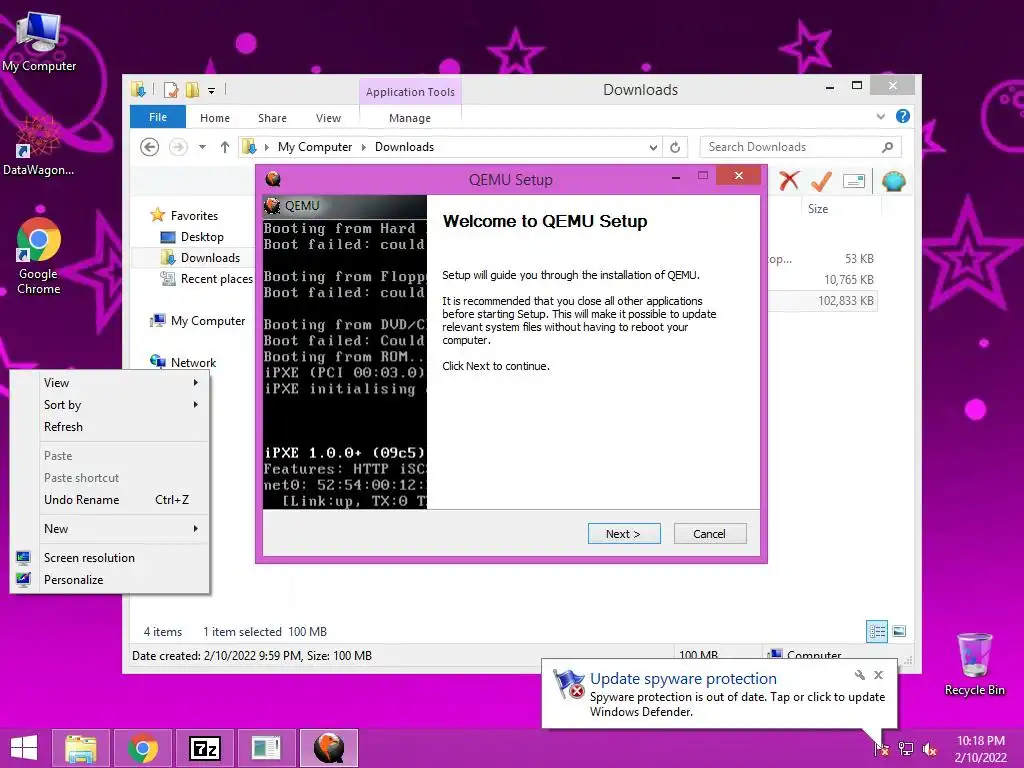The image size is (1024, 768).
Task: Click the Up arrow in Downloads window
Action: tap(225, 147)
